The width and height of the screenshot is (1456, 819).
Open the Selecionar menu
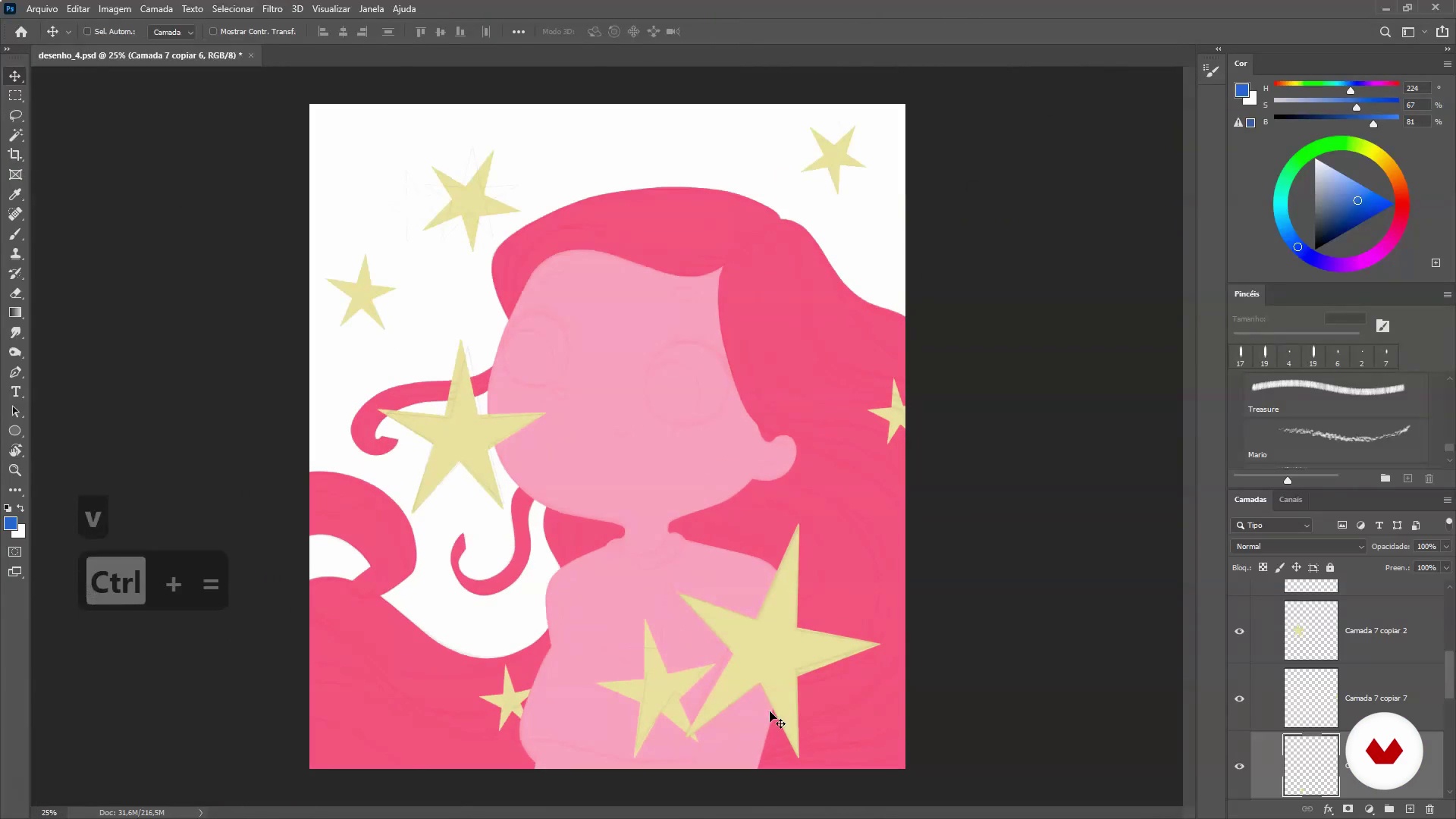point(233,9)
